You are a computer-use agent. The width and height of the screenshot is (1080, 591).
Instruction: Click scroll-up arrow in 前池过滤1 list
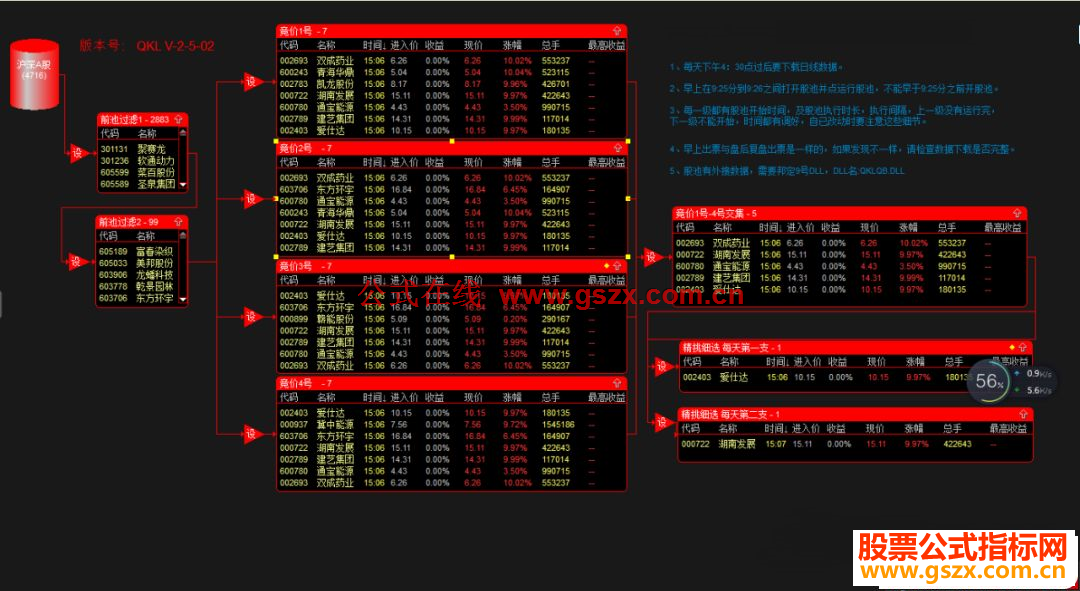point(183,132)
